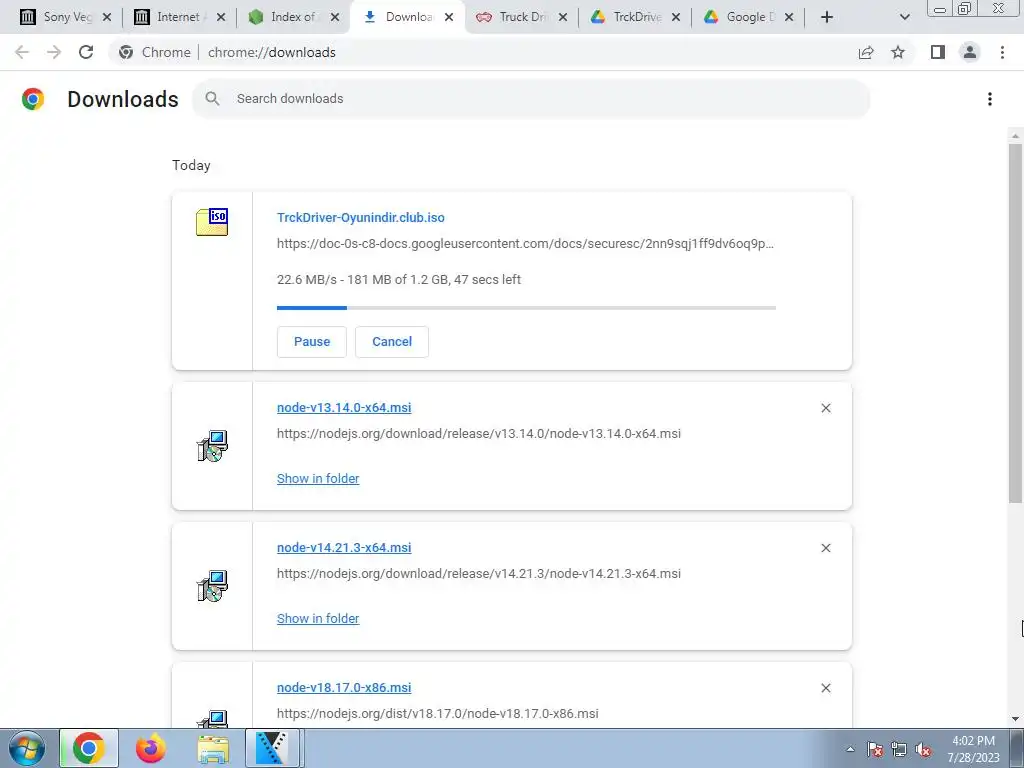Click the Action Center flag icon
Image resolution: width=1024 pixels, height=768 pixels.
point(875,749)
